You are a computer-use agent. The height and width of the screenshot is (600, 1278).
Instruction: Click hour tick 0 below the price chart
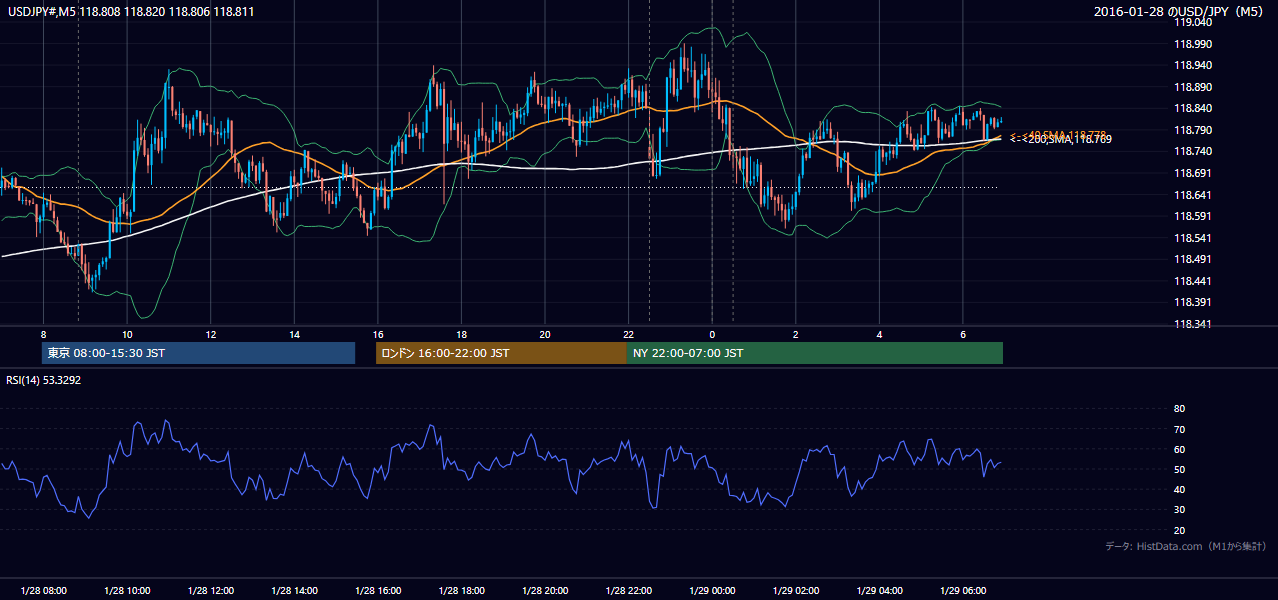(712, 334)
